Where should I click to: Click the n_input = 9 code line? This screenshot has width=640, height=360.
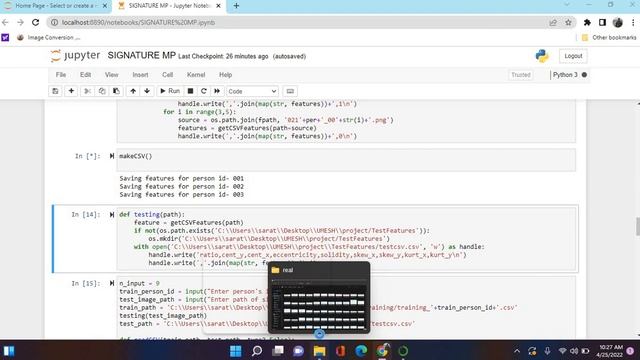pyautogui.click(x=139, y=283)
